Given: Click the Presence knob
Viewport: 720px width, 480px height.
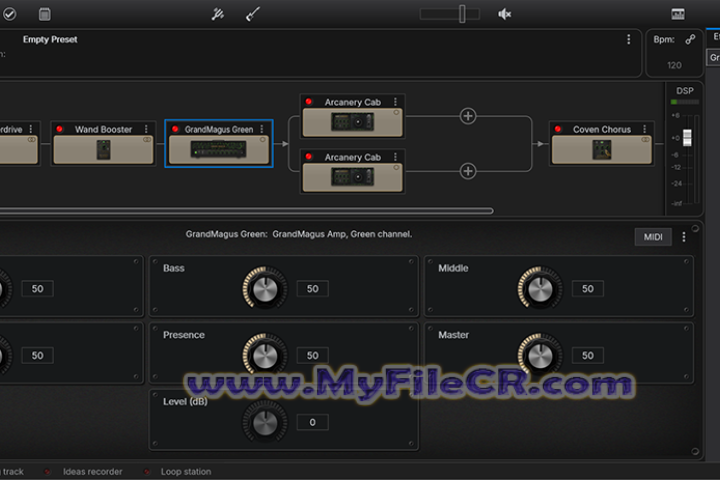Looking at the screenshot, I should coord(265,355).
